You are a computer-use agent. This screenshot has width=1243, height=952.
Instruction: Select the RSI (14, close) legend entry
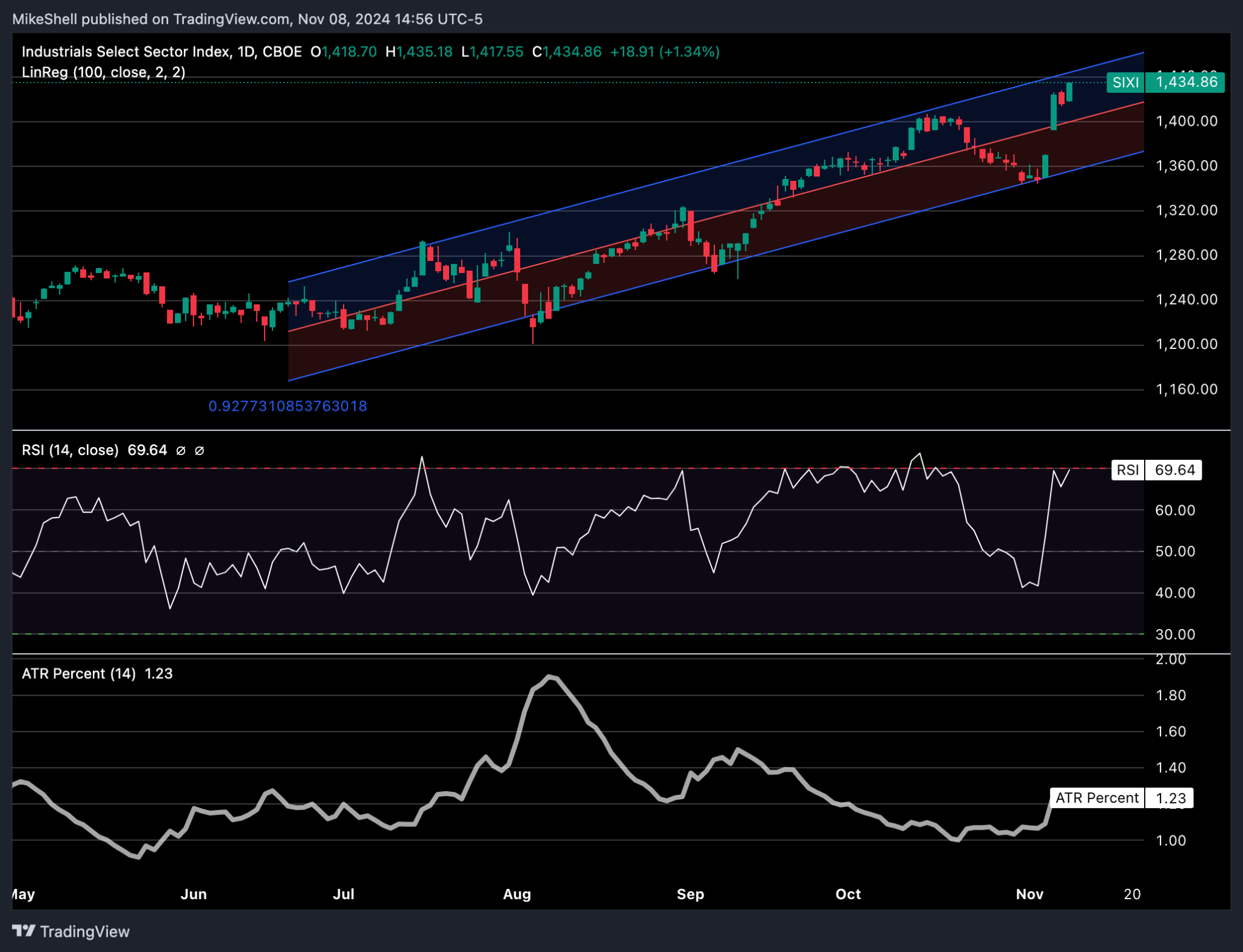(x=70, y=450)
